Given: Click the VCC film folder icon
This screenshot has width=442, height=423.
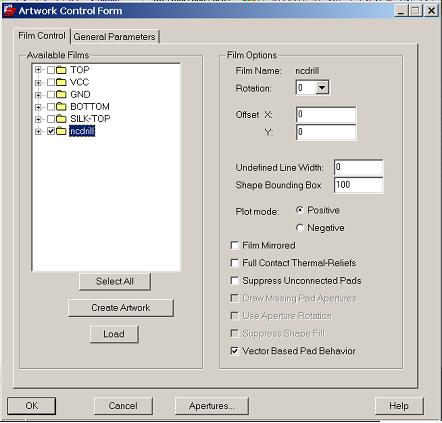Looking at the screenshot, I should [x=61, y=82].
